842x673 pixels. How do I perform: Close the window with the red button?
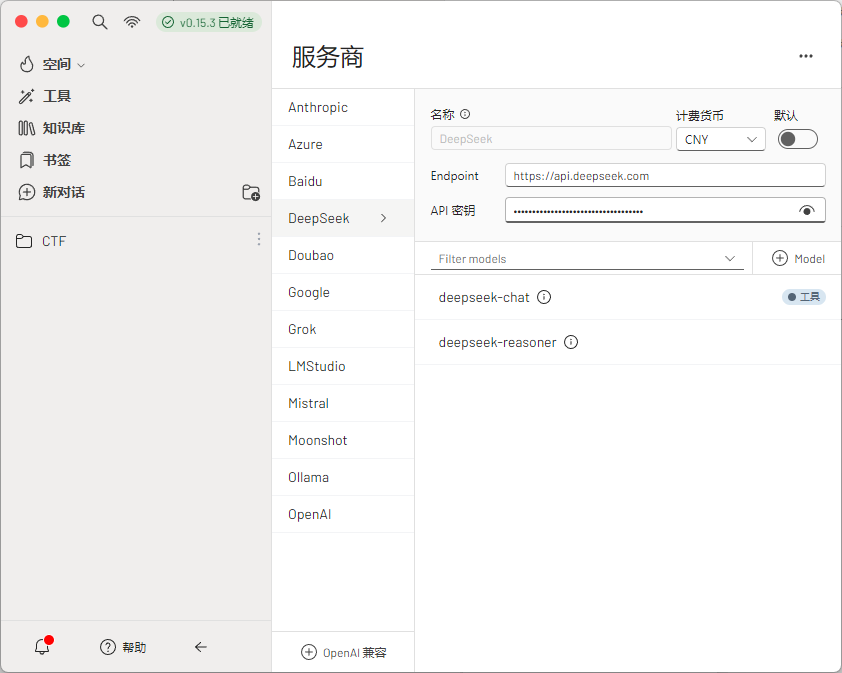21,21
